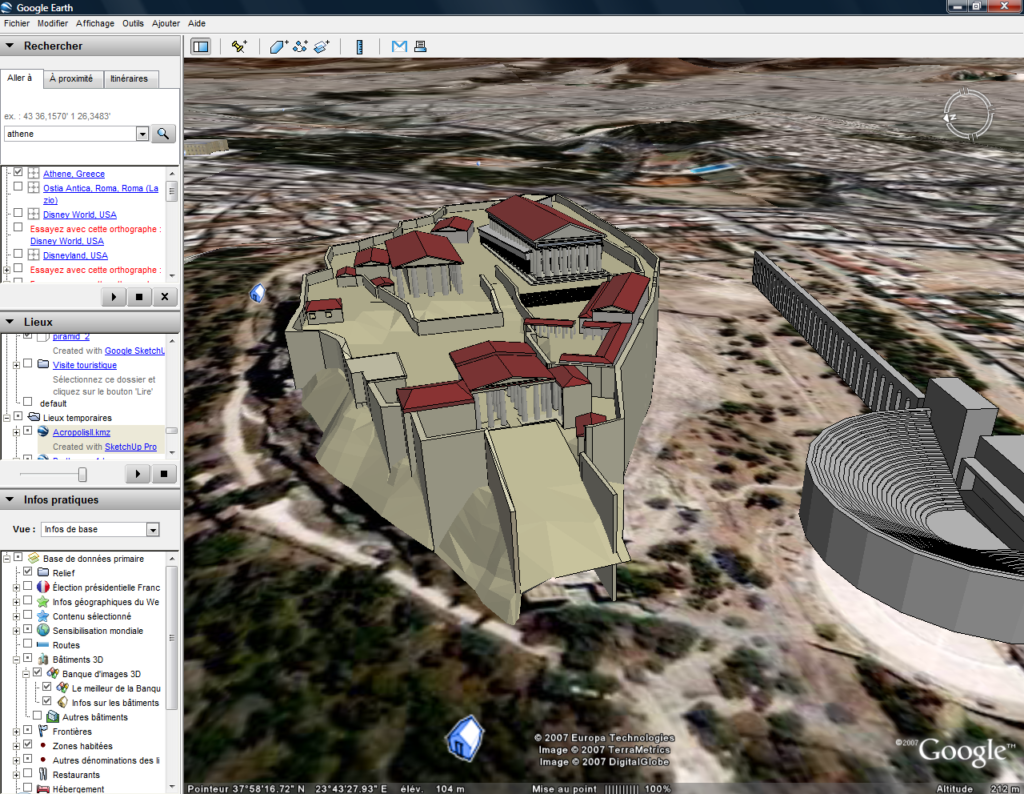Image resolution: width=1024 pixels, height=794 pixels.
Task: Open the Fichier menu
Action: tap(16, 24)
